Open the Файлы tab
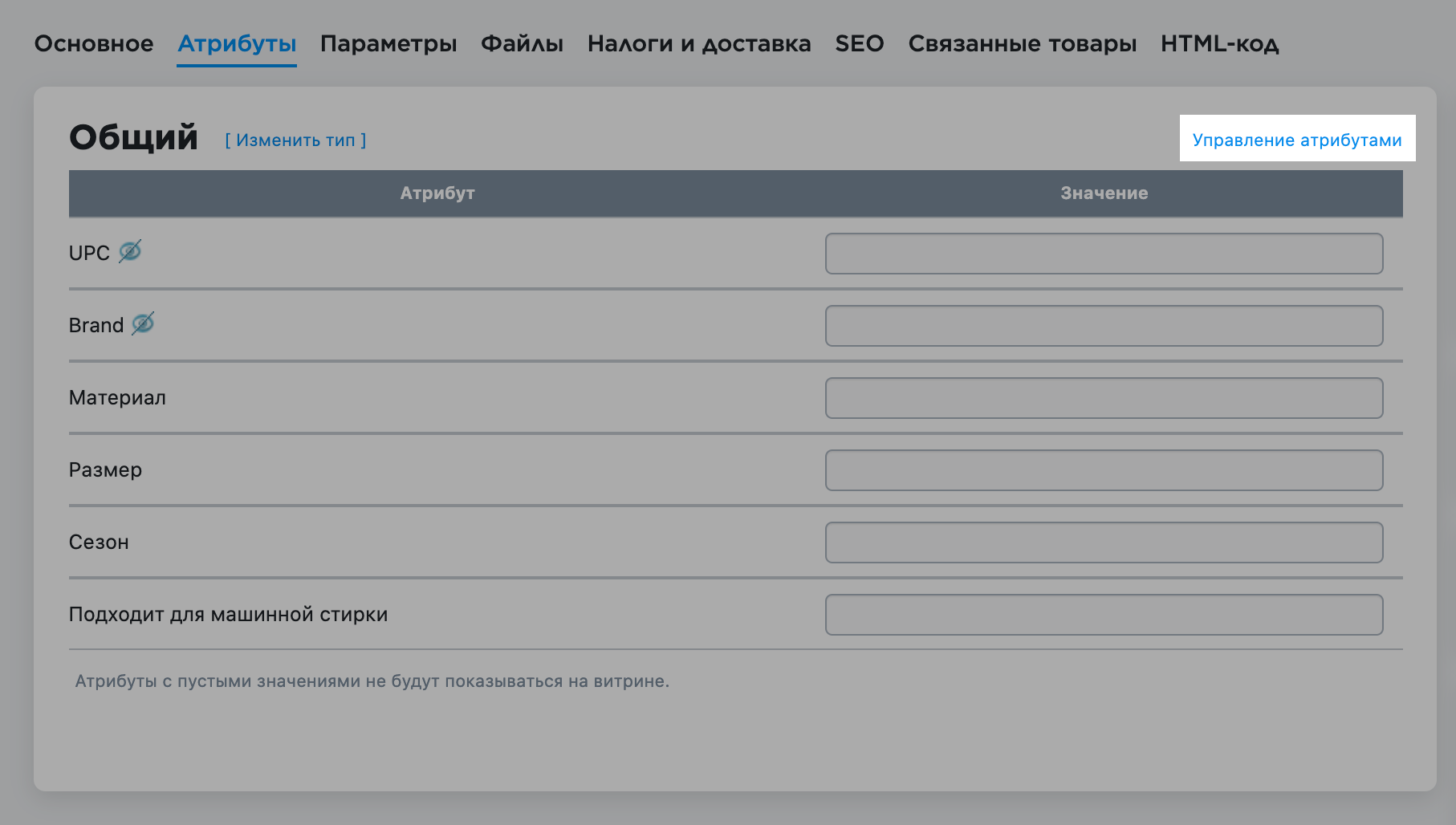The width and height of the screenshot is (1456, 825). pyautogui.click(x=522, y=43)
